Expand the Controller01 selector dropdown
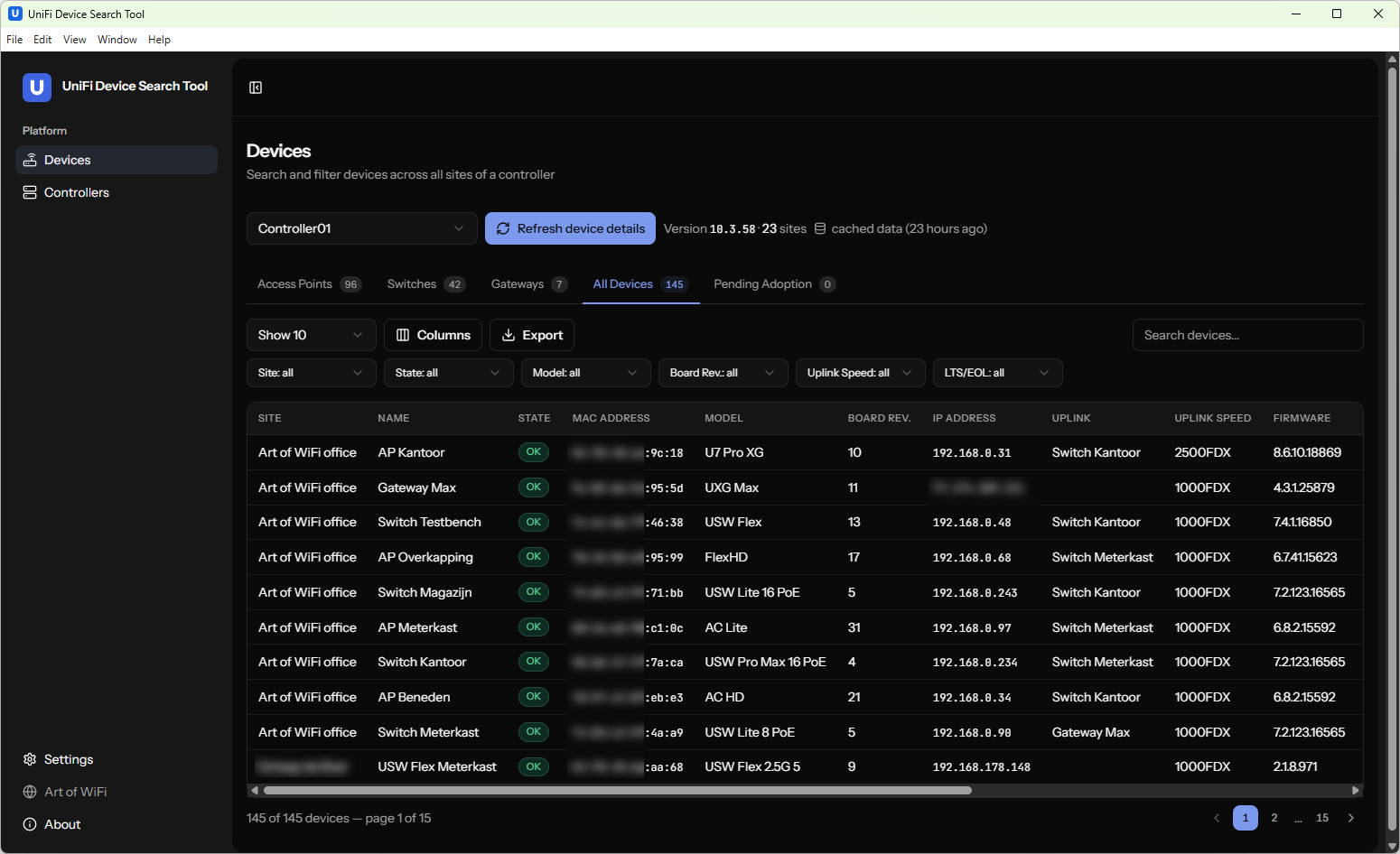Viewport: 1400px width, 854px height. pos(362,228)
